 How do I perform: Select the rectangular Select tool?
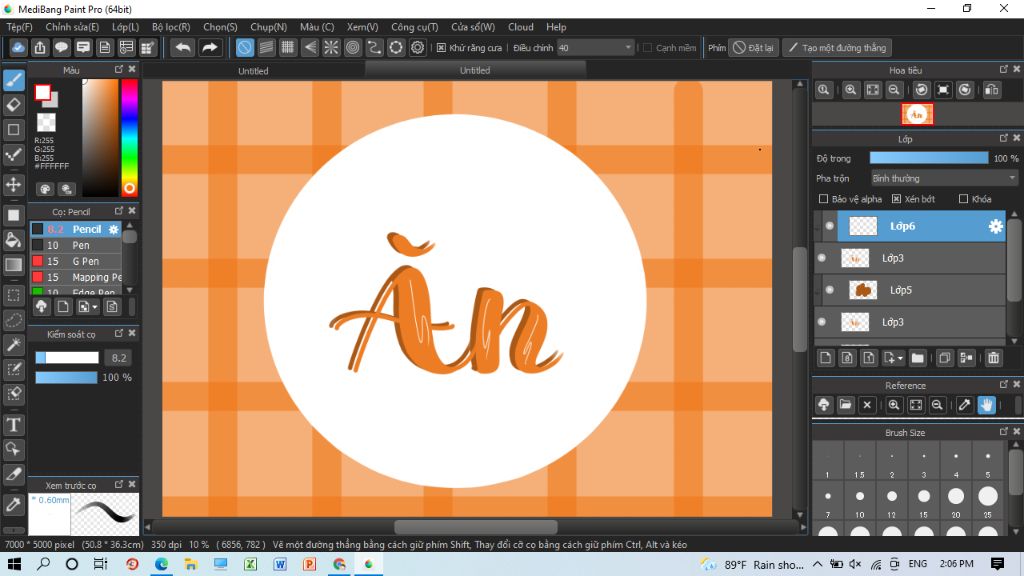[14, 295]
